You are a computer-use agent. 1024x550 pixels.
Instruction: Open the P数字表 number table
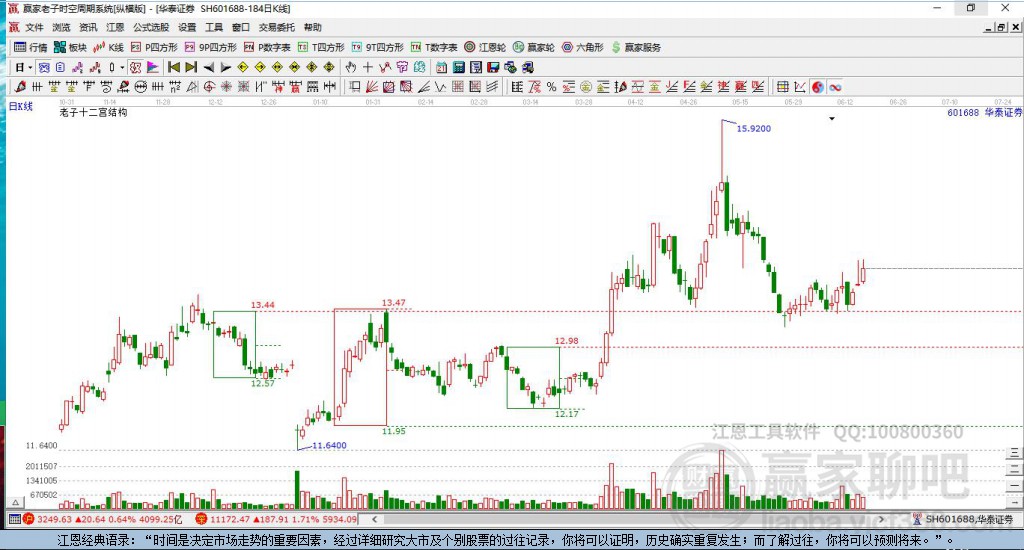(x=267, y=47)
